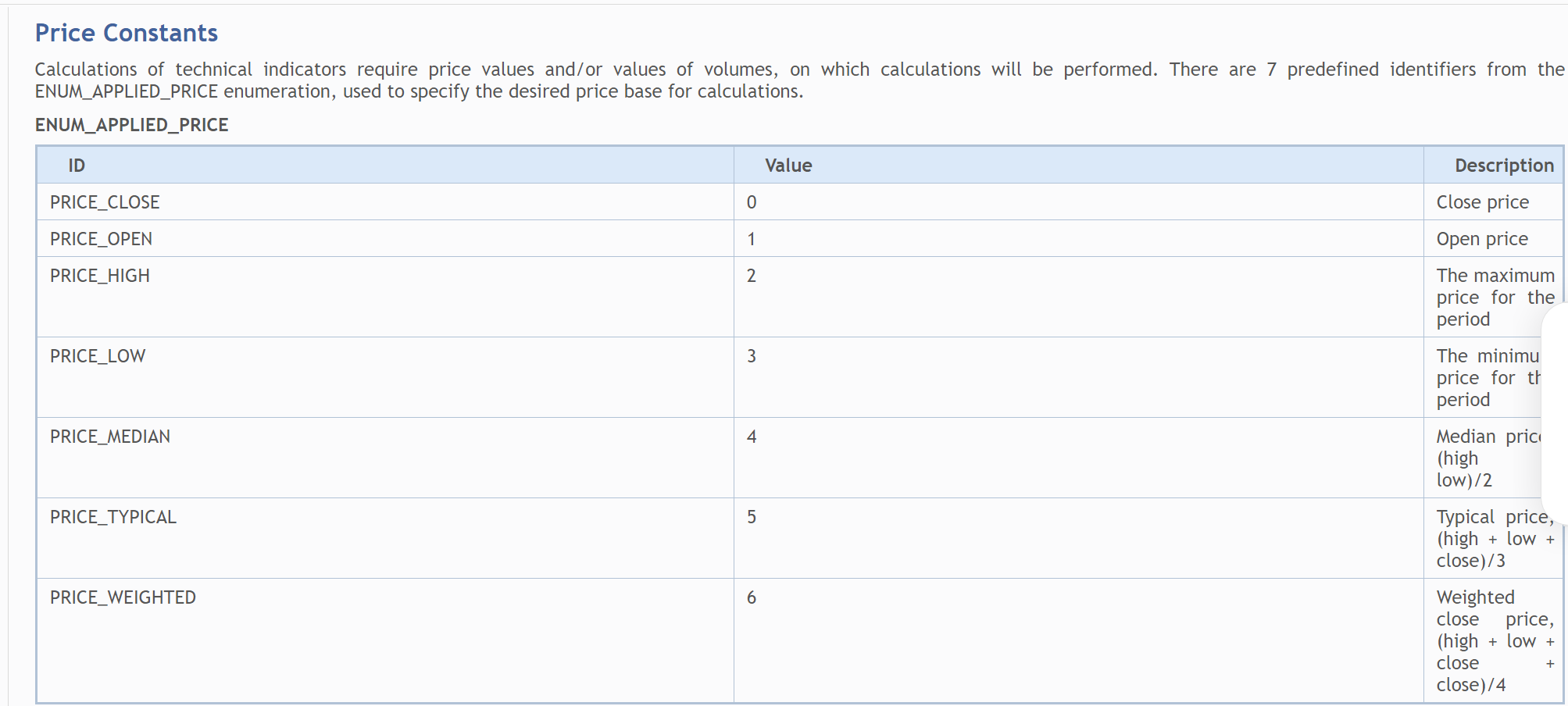The height and width of the screenshot is (706, 1568).
Task: Select the PRICE_TYPICAL identifier cell
Action: (x=113, y=517)
